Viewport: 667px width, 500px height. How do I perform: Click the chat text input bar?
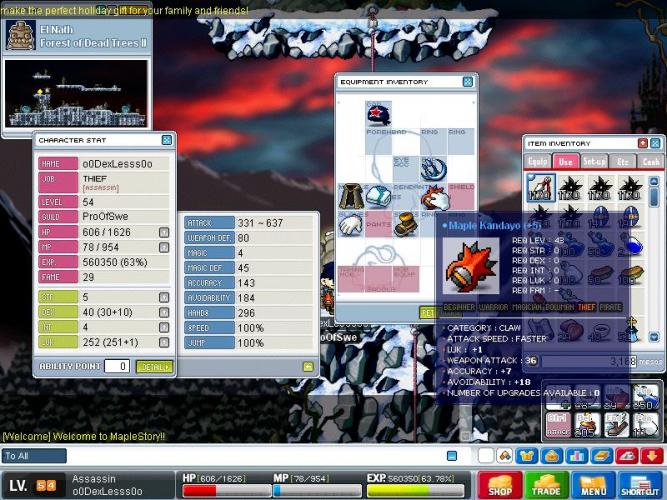(x=255, y=456)
